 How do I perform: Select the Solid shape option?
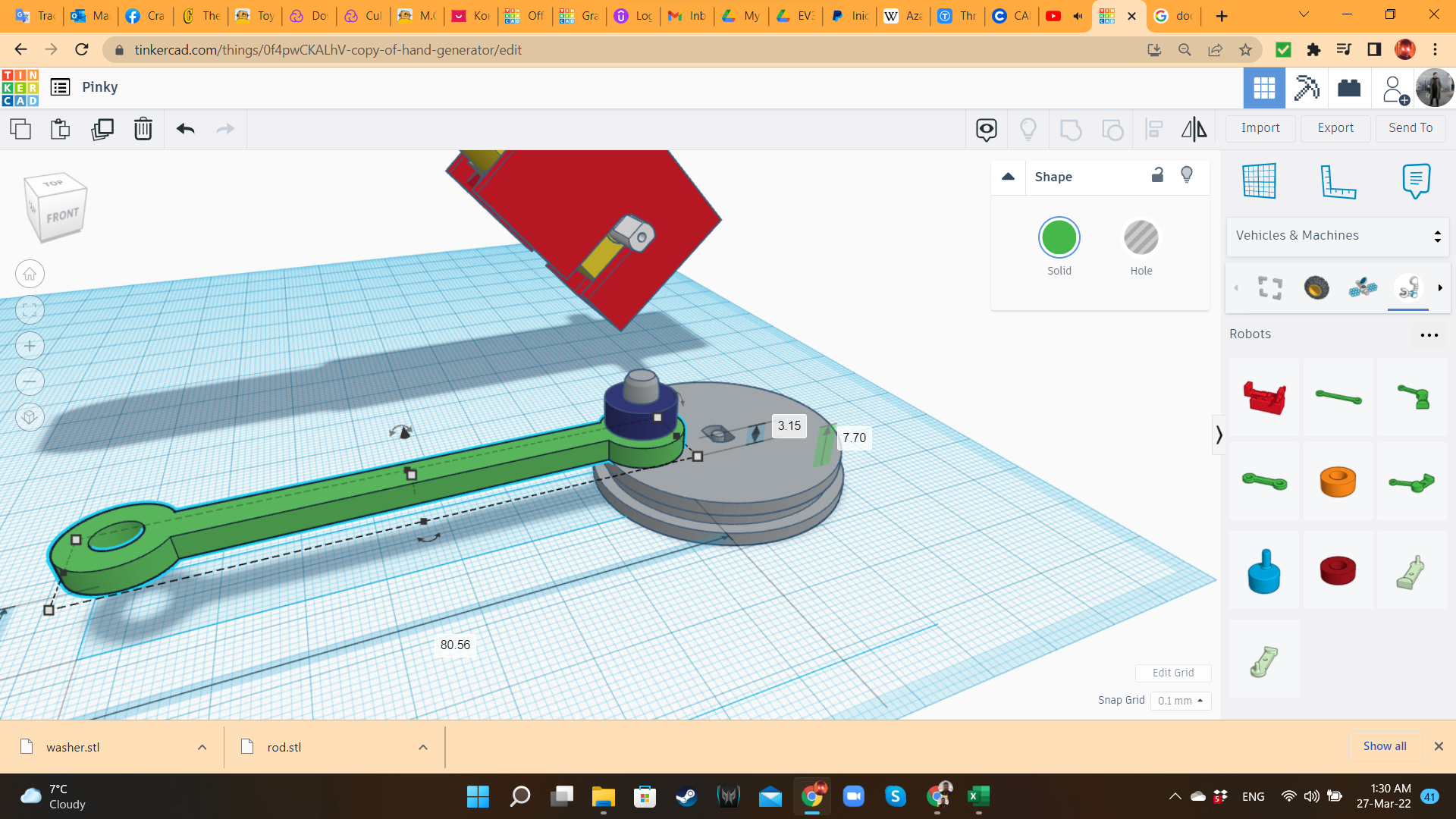click(x=1059, y=238)
